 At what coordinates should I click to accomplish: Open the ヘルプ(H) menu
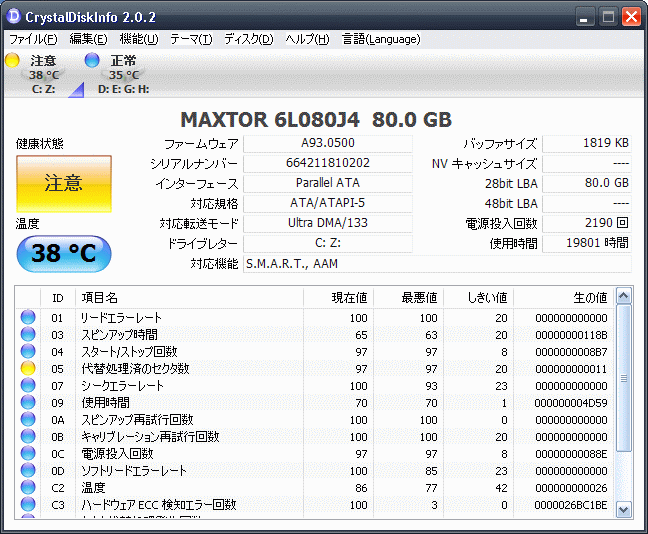(307, 39)
